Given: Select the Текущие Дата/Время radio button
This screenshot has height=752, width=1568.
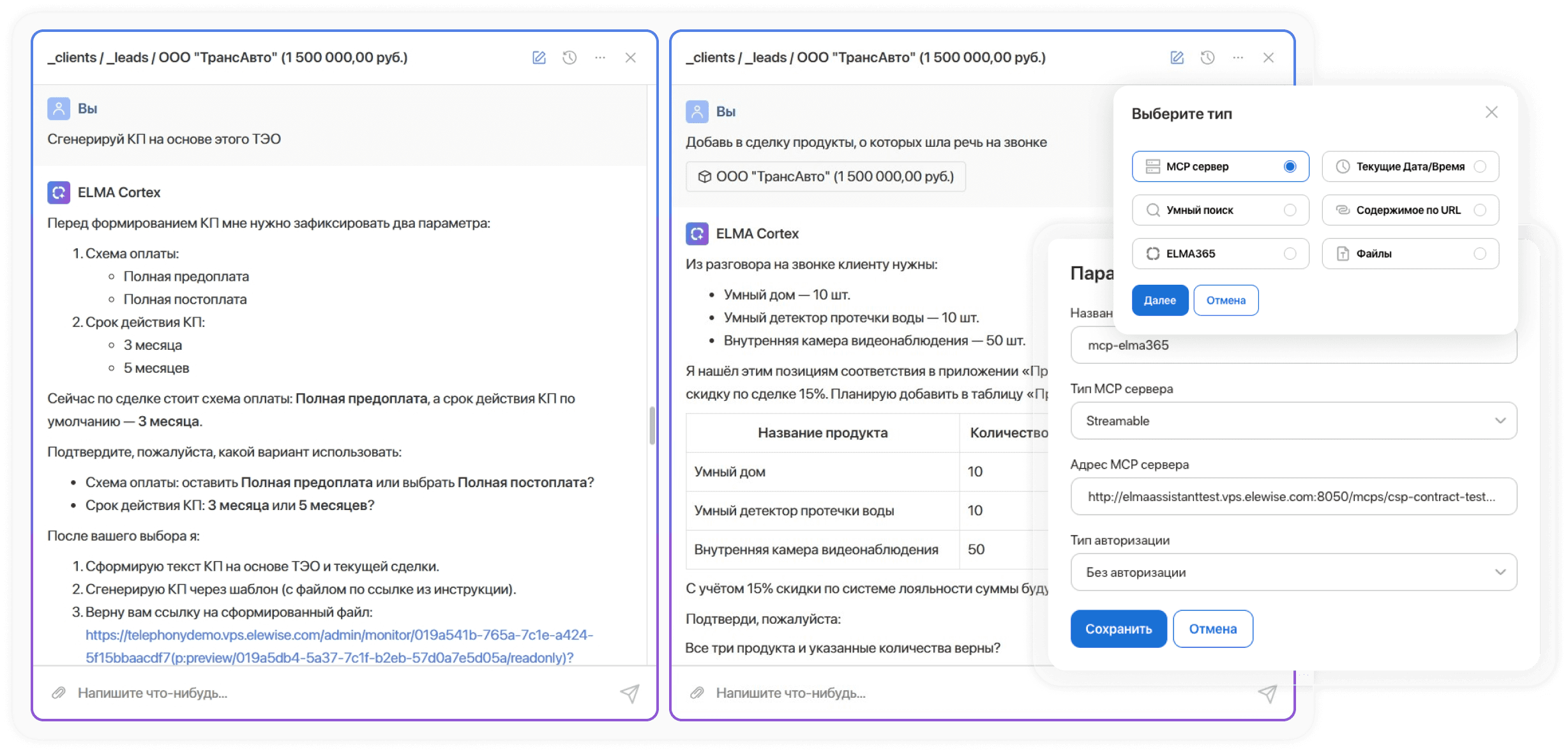Looking at the screenshot, I should [x=1481, y=166].
